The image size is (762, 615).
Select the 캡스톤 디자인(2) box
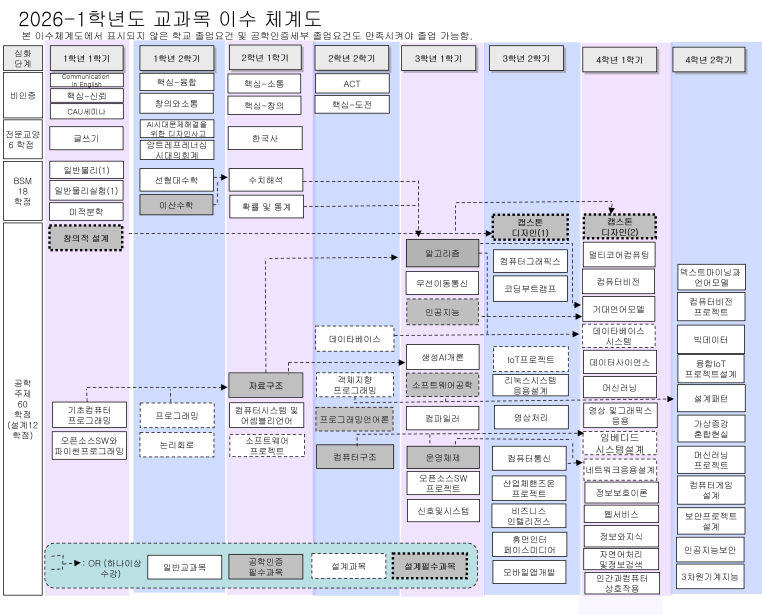pyautogui.click(x=619, y=227)
